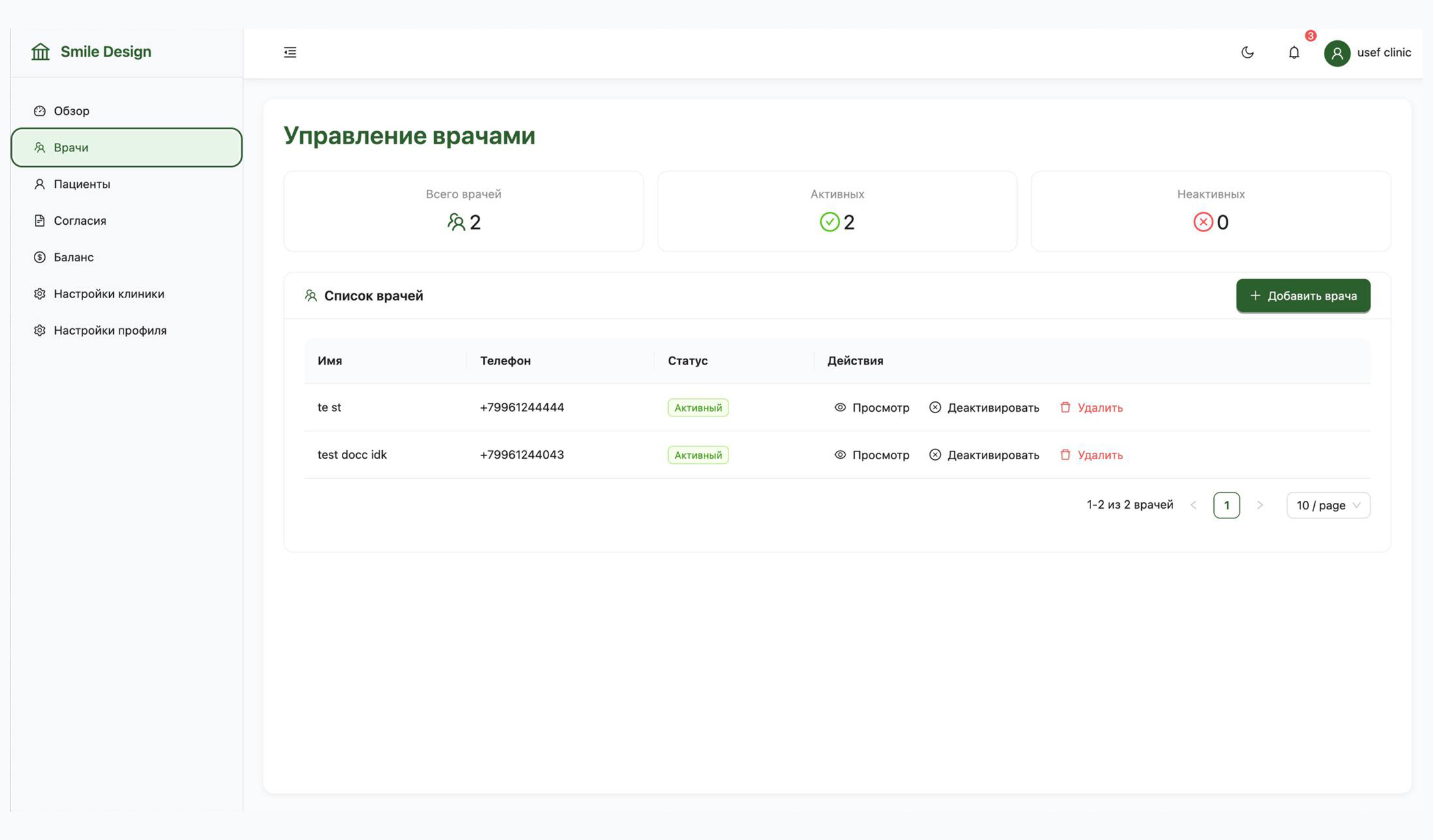This screenshot has height=840, width=1433.
Task: Go to next page arrow
Action: coord(1259,505)
